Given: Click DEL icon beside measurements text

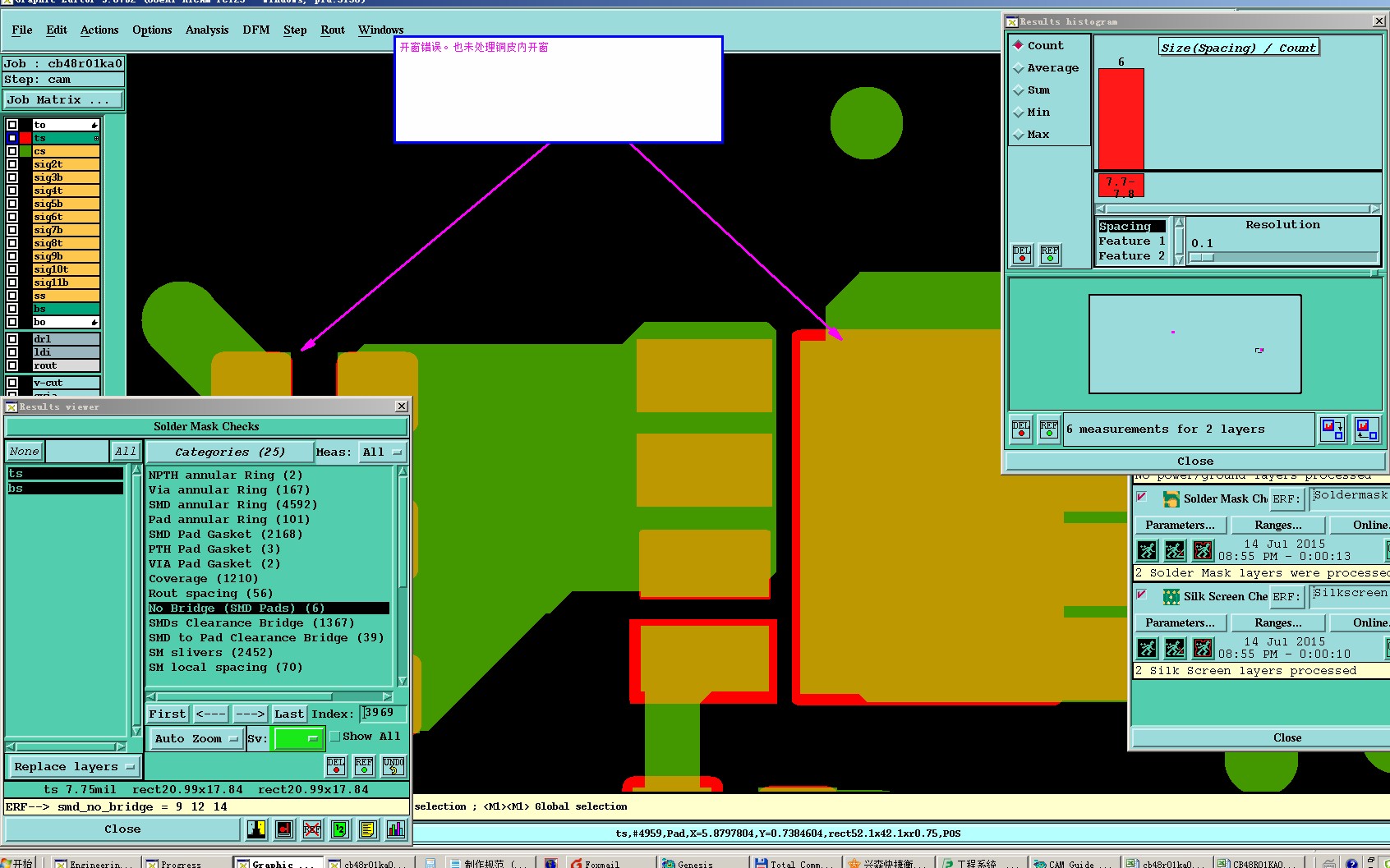Looking at the screenshot, I should [1021, 429].
